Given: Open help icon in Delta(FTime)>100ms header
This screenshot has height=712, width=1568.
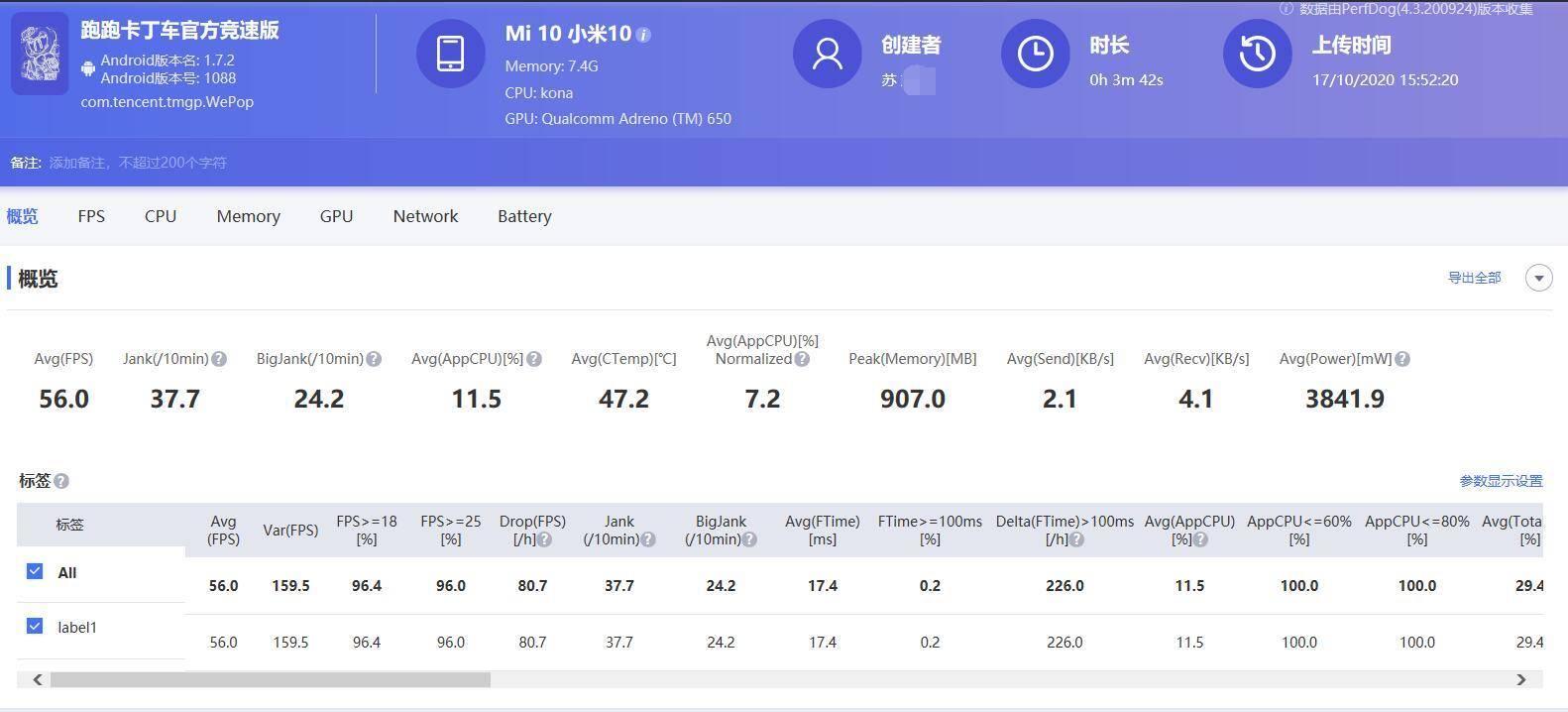Looking at the screenshot, I should (1076, 539).
